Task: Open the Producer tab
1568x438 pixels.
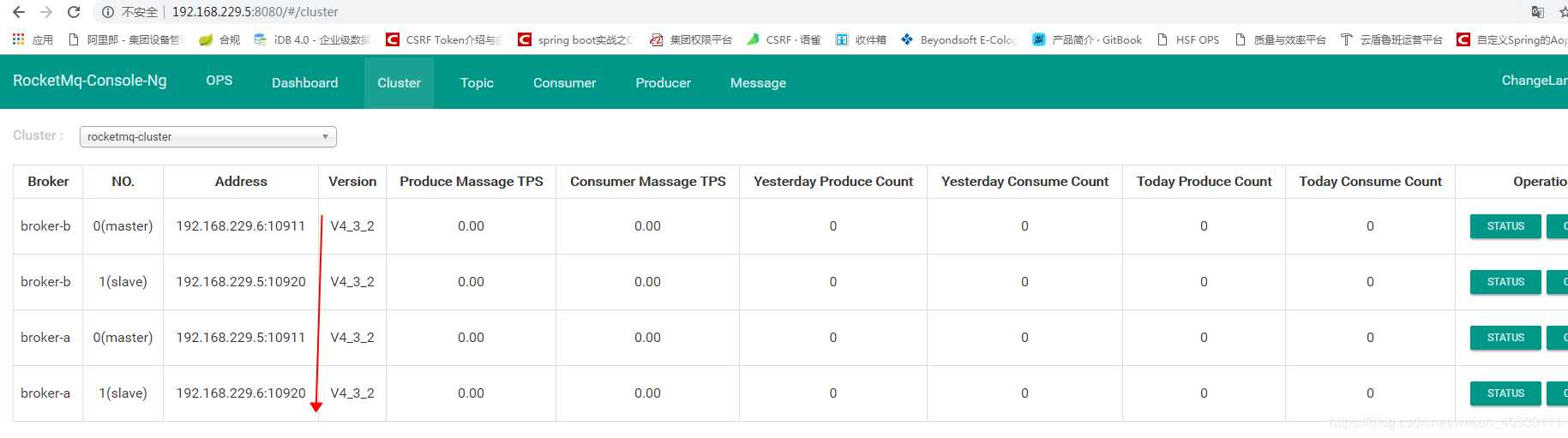Action: pos(663,82)
